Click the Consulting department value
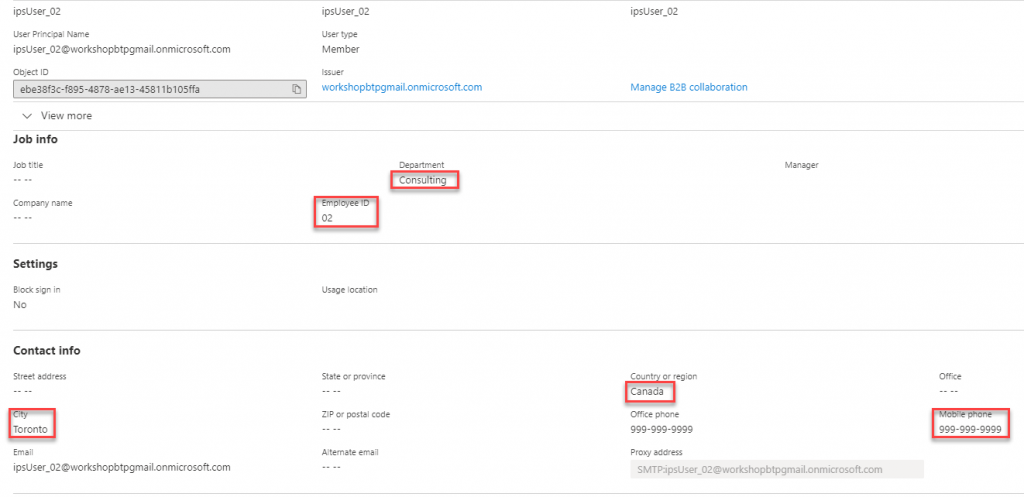The image size is (1024, 497). [x=423, y=180]
